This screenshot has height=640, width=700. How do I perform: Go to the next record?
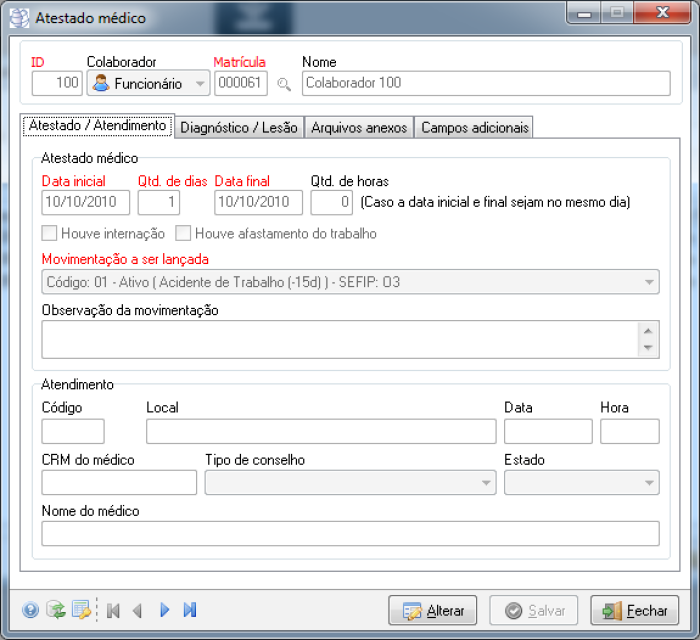pyautogui.click(x=164, y=610)
